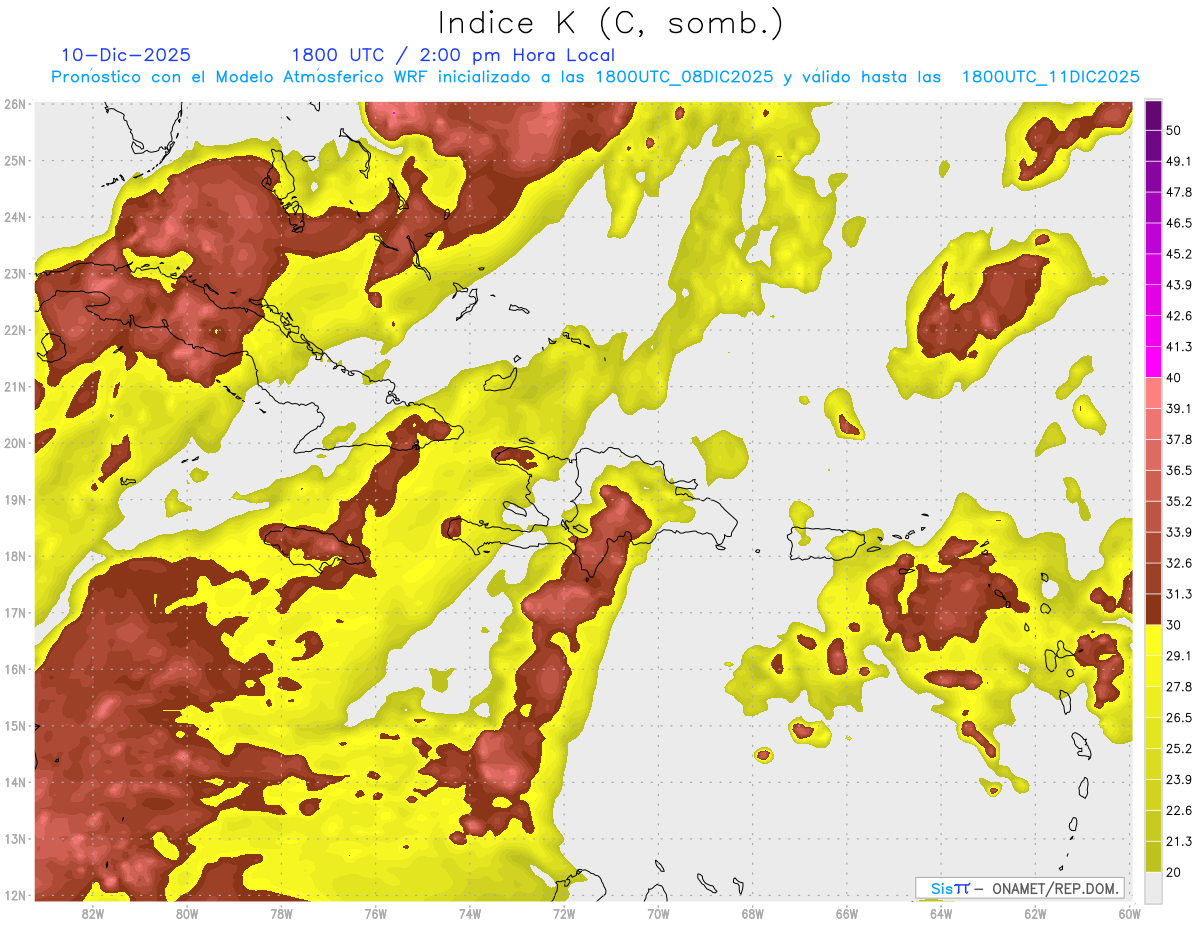Viewport: 1200px width, 927px height.
Task: Select the 80W longitude label
Action: (187, 913)
